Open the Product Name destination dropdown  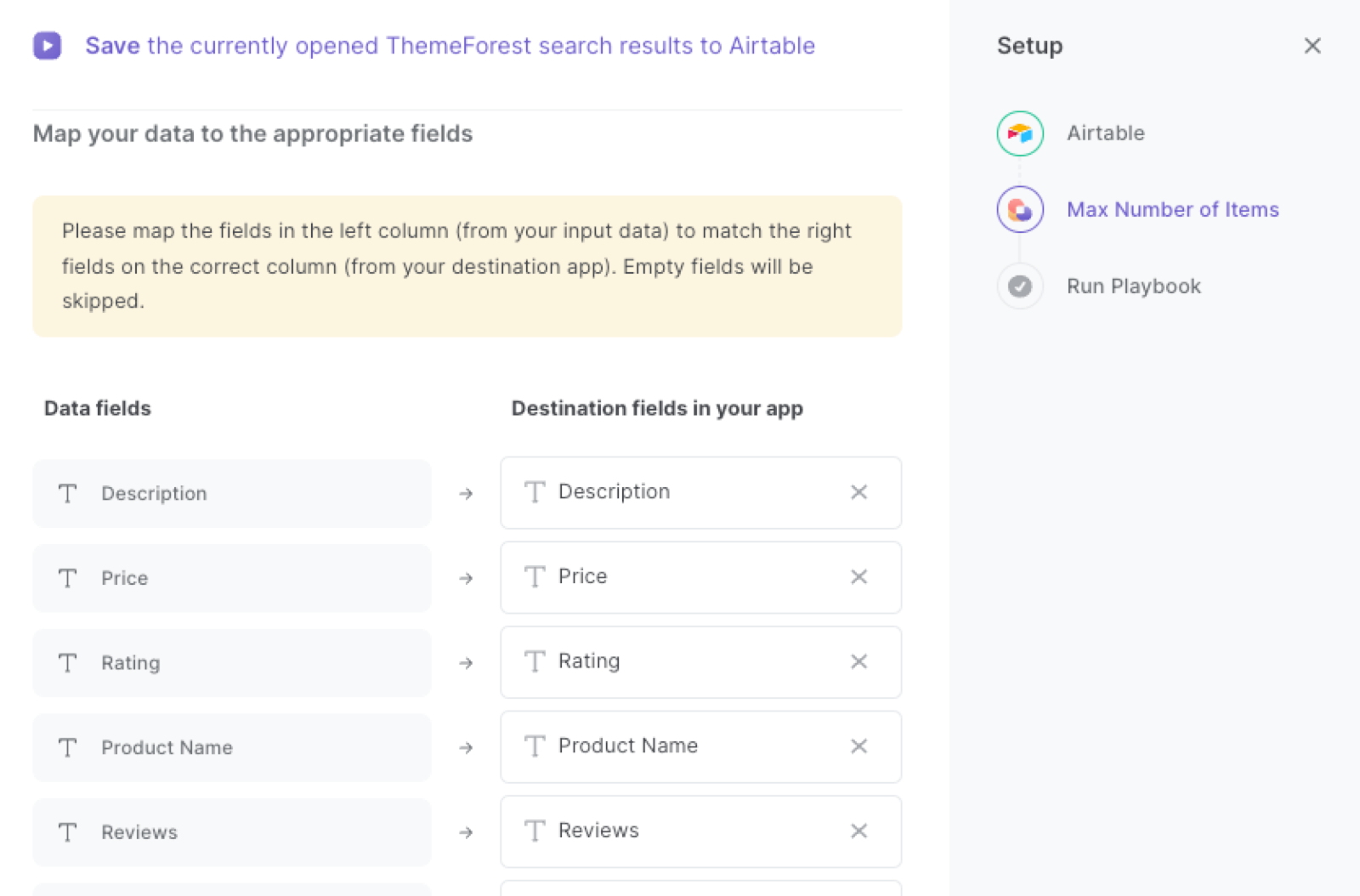(700, 746)
